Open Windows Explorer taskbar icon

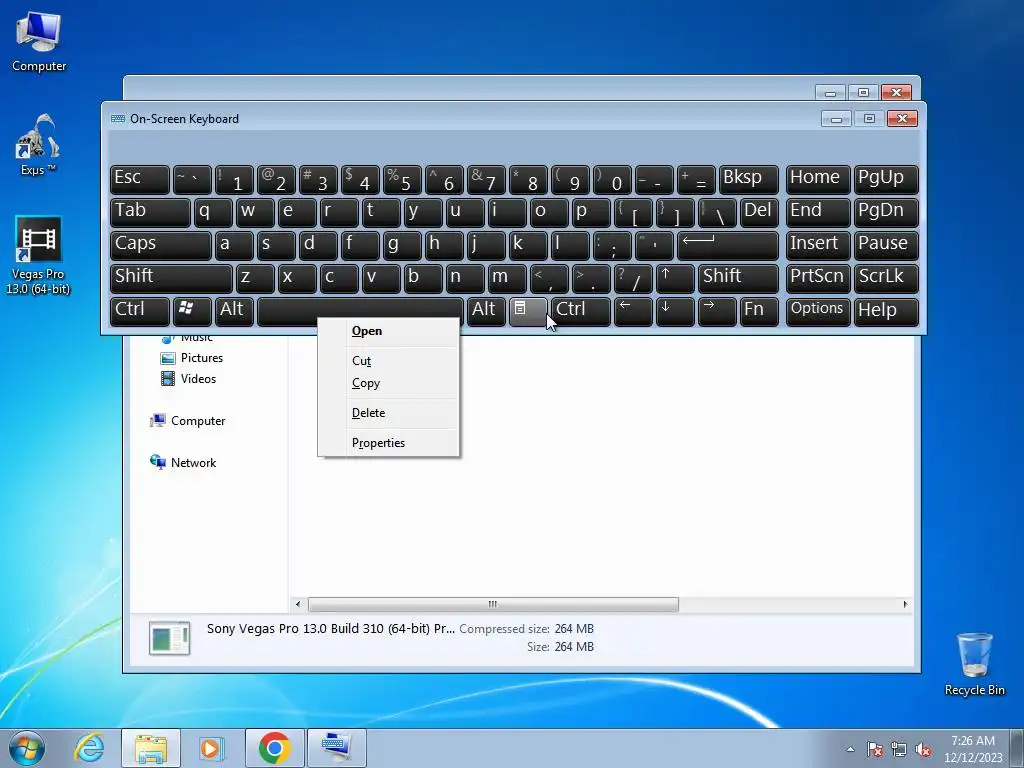(x=150, y=748)
